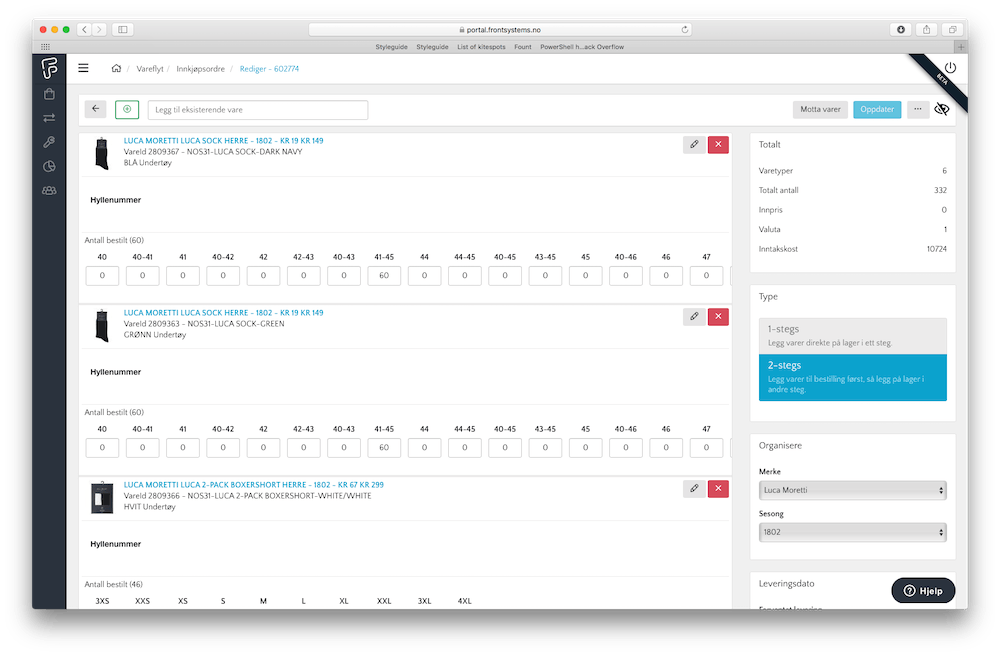Focus the Legg til eksisterende vare field
Screen dimensions: 1000x655
click(258, 110)
